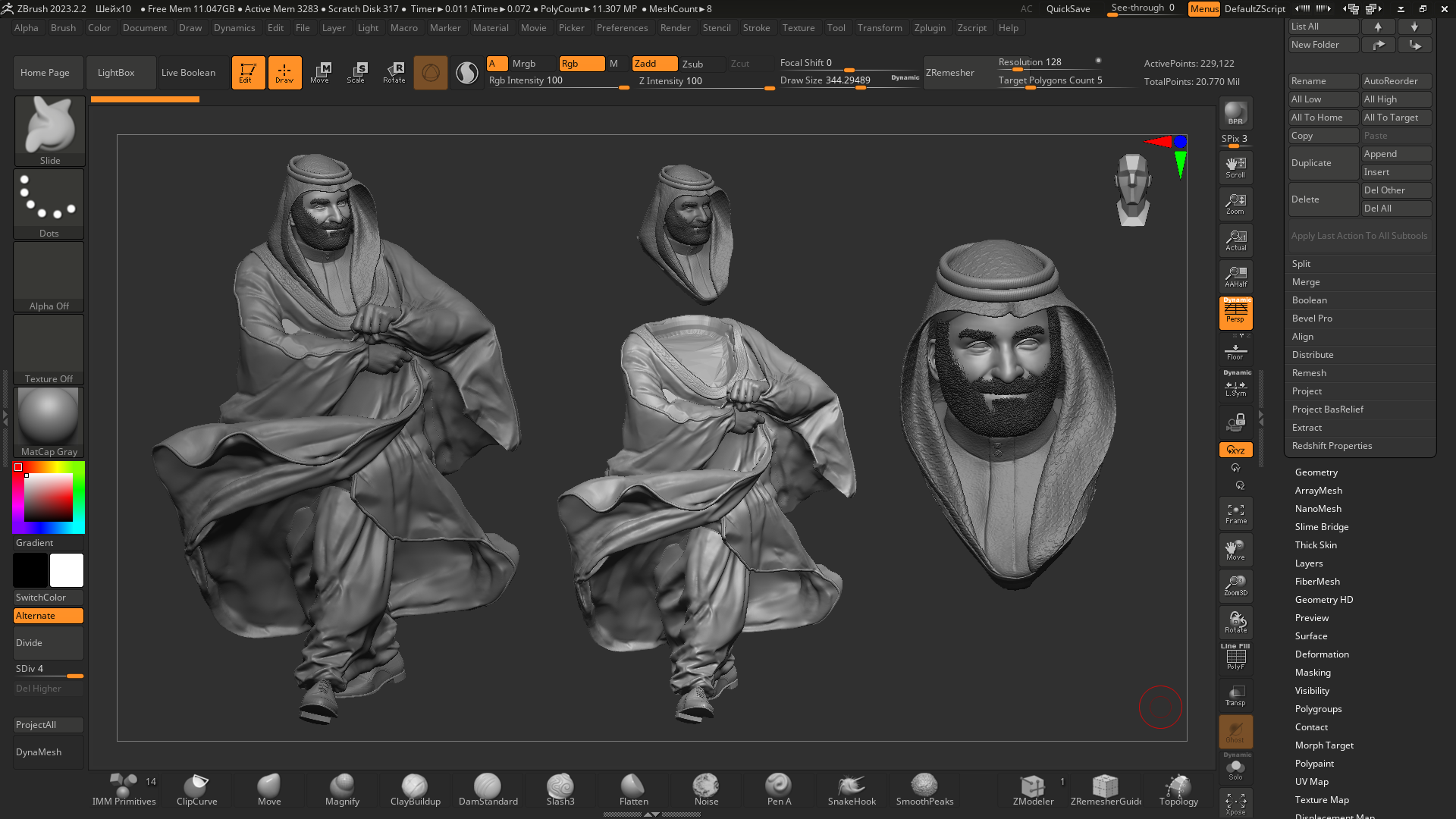Image resolution: width=1456 pixels, height=819 pixels.
Task: Open the Stroke menu
Action: pos(756,28)
